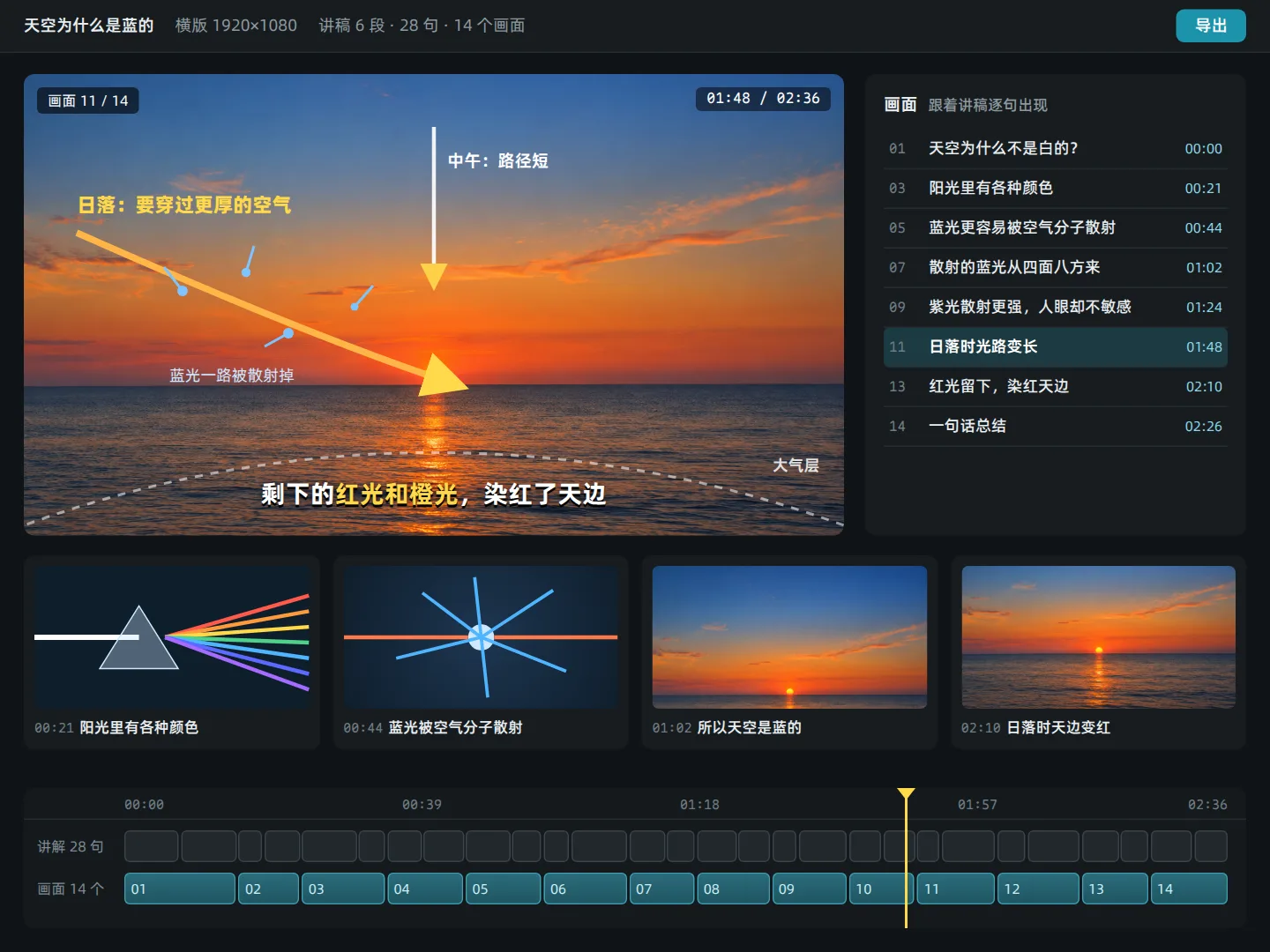
Task: Select scene clip 07 on the timeline track
Action: click(661, 889)
